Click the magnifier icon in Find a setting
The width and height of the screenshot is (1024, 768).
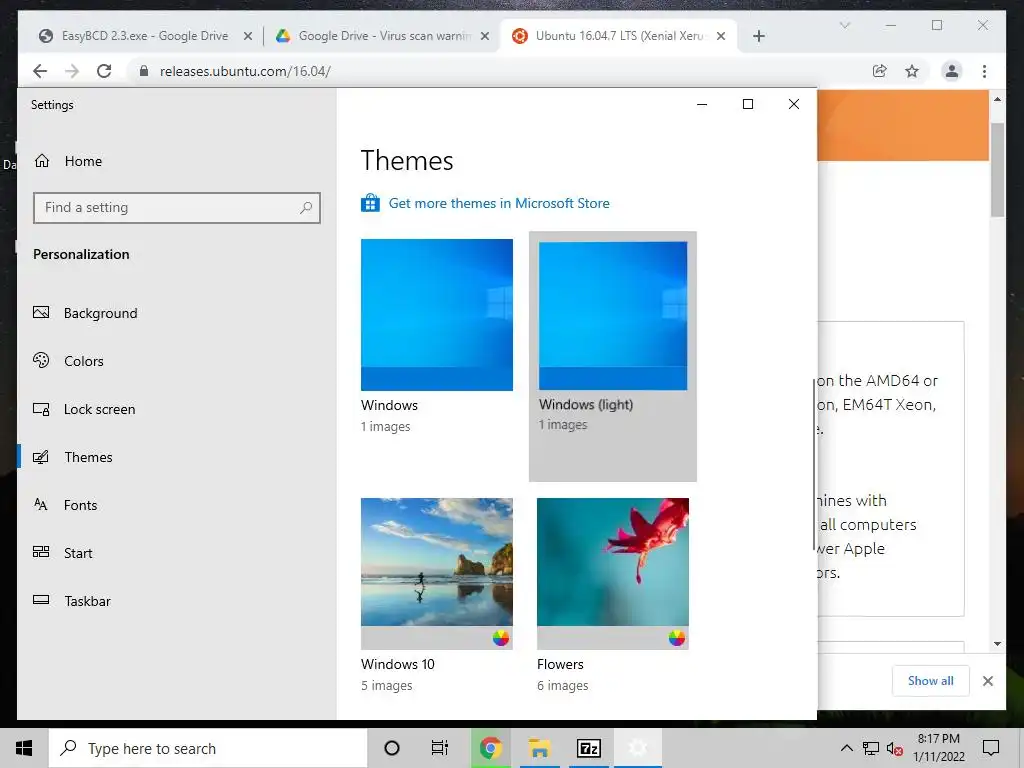(306, 208)
